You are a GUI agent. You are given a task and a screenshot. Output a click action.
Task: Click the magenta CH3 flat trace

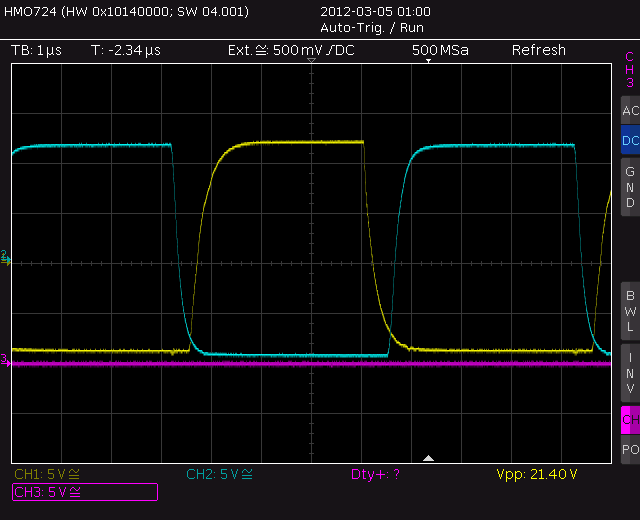click(x=311, y=363)
